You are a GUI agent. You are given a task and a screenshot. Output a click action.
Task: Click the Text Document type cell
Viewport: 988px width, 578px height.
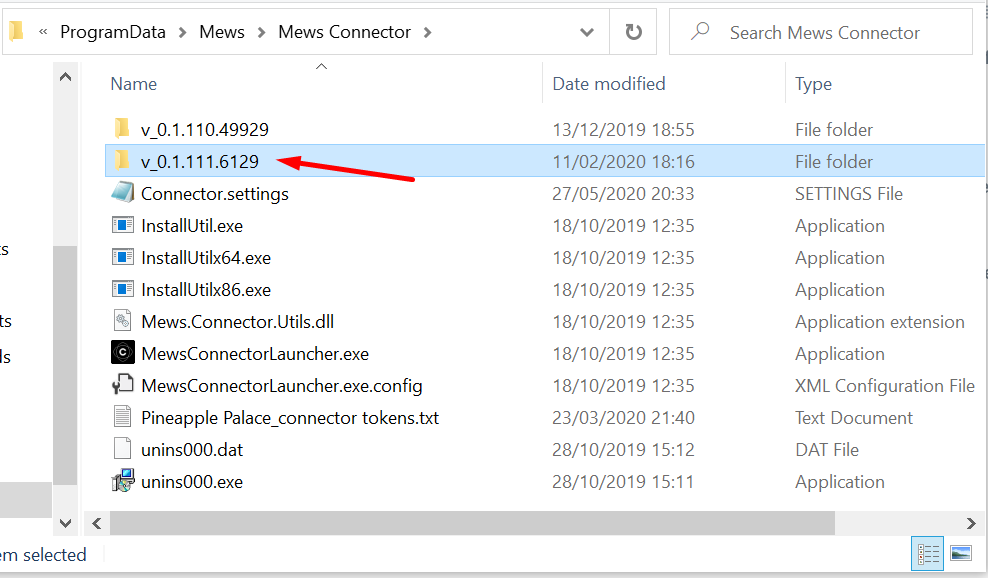coord(853,418)
